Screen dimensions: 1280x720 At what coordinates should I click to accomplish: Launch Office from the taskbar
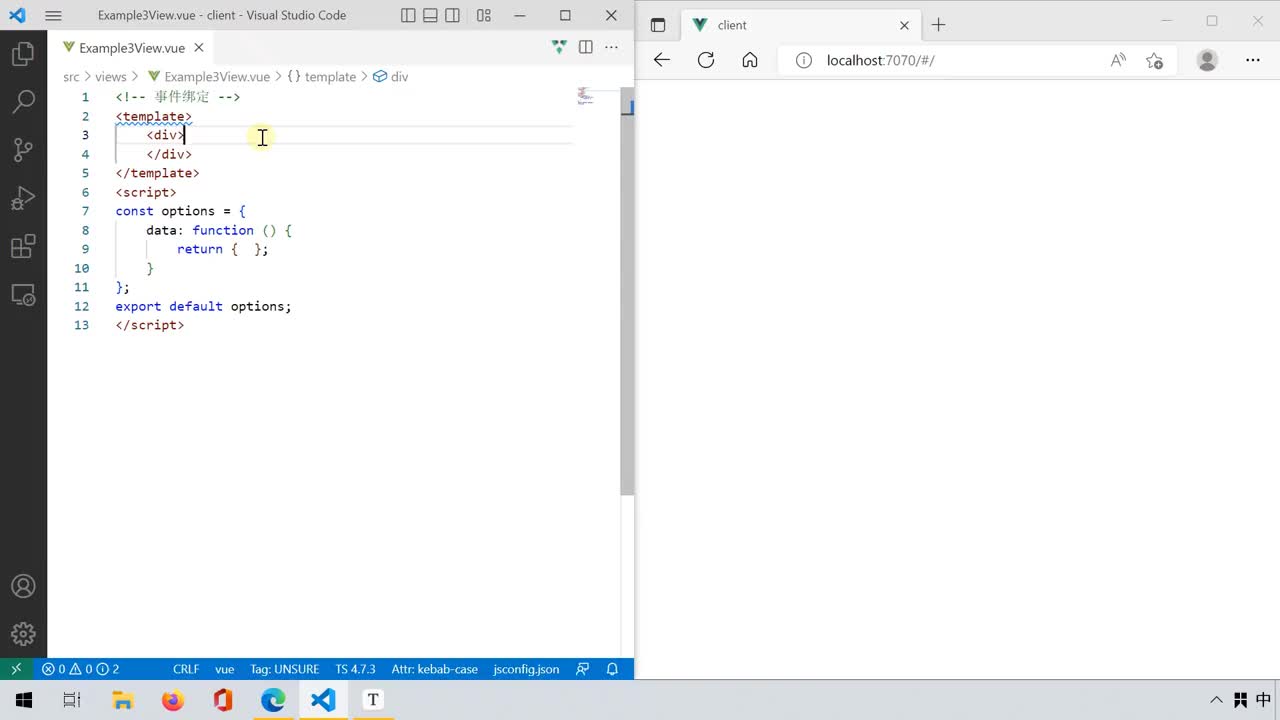[x=223, y=700]
